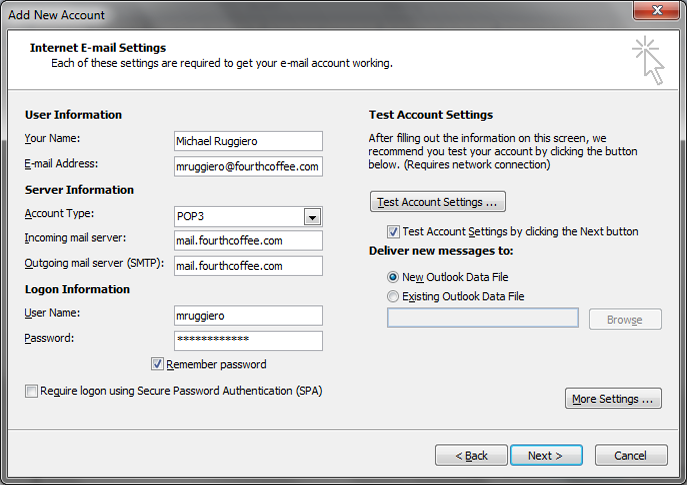Enable Require logon using SPA checkbox
The width and height of the screenshot is (687, 485).
(x=31, y=391)
